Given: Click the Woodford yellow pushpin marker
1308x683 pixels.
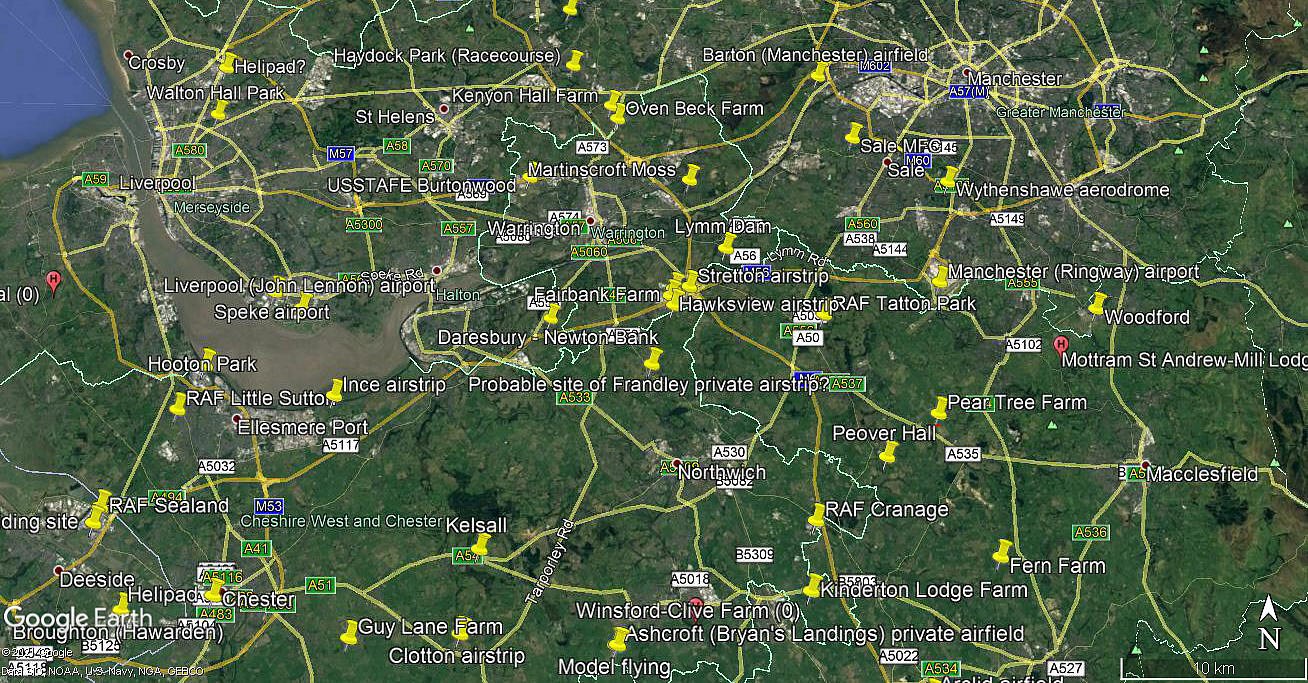Looking at the screenshot, I should (x=1097, y=304).
